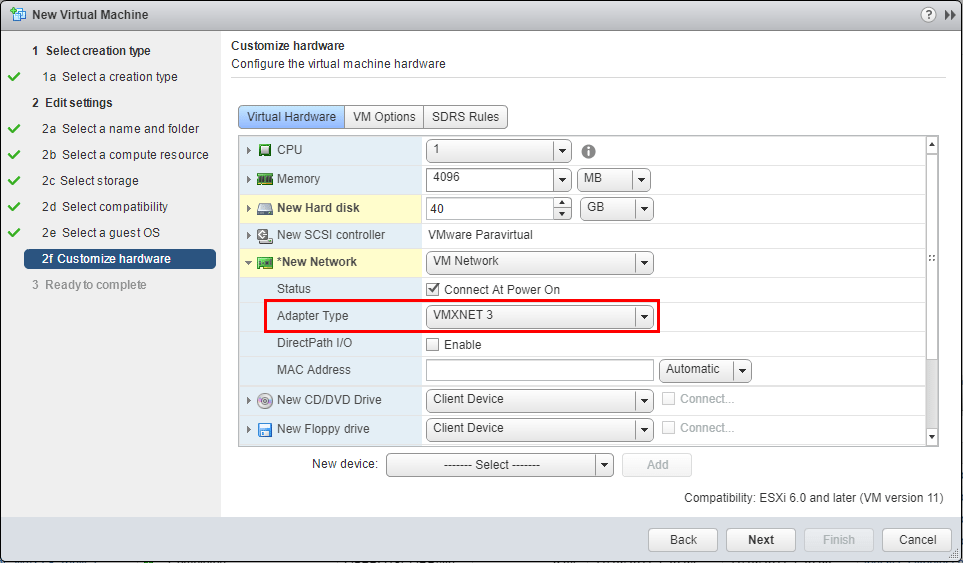Click the New Hard disk icon
The image size is (963, 563).
(265, 208)
